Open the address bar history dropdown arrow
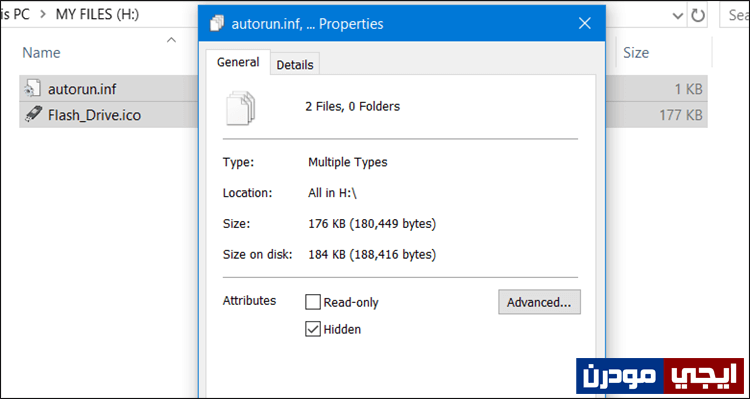Image resolution: width=750 pixels, height=399 pixels. click(x=678, y=16)
